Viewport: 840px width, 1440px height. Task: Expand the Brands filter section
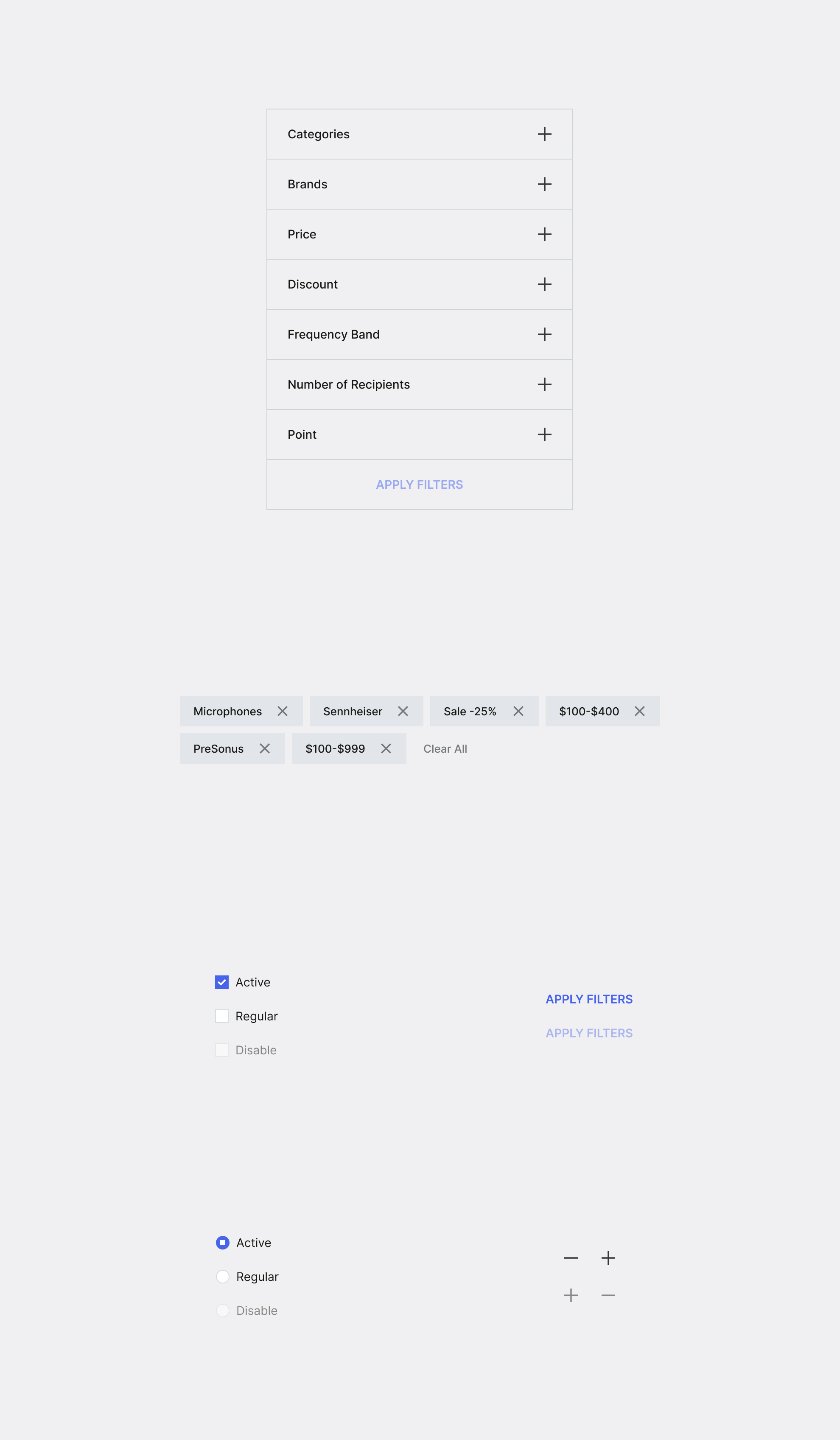tap(545, 184)
